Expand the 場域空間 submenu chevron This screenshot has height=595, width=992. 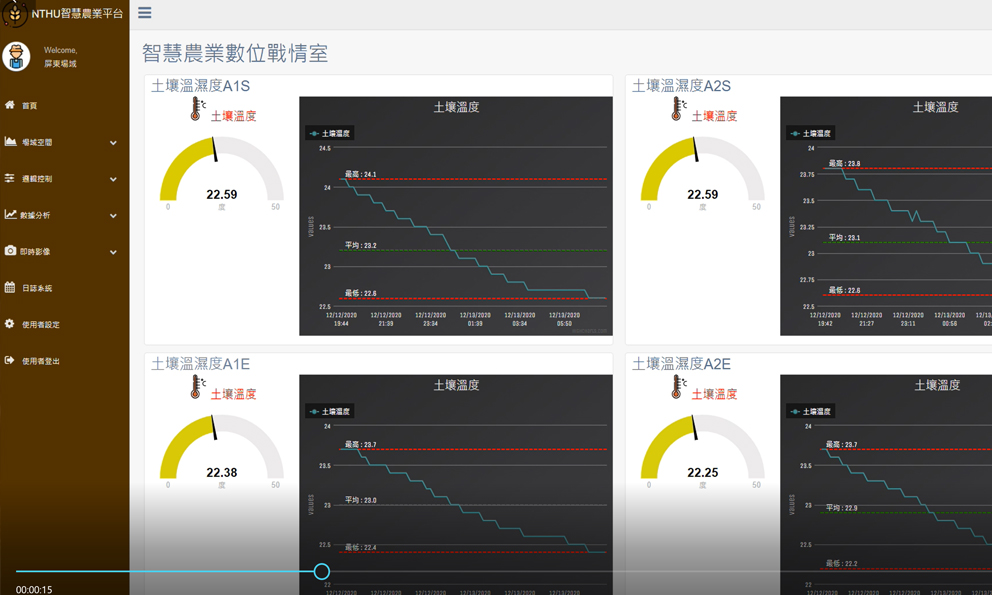(113, 143)
